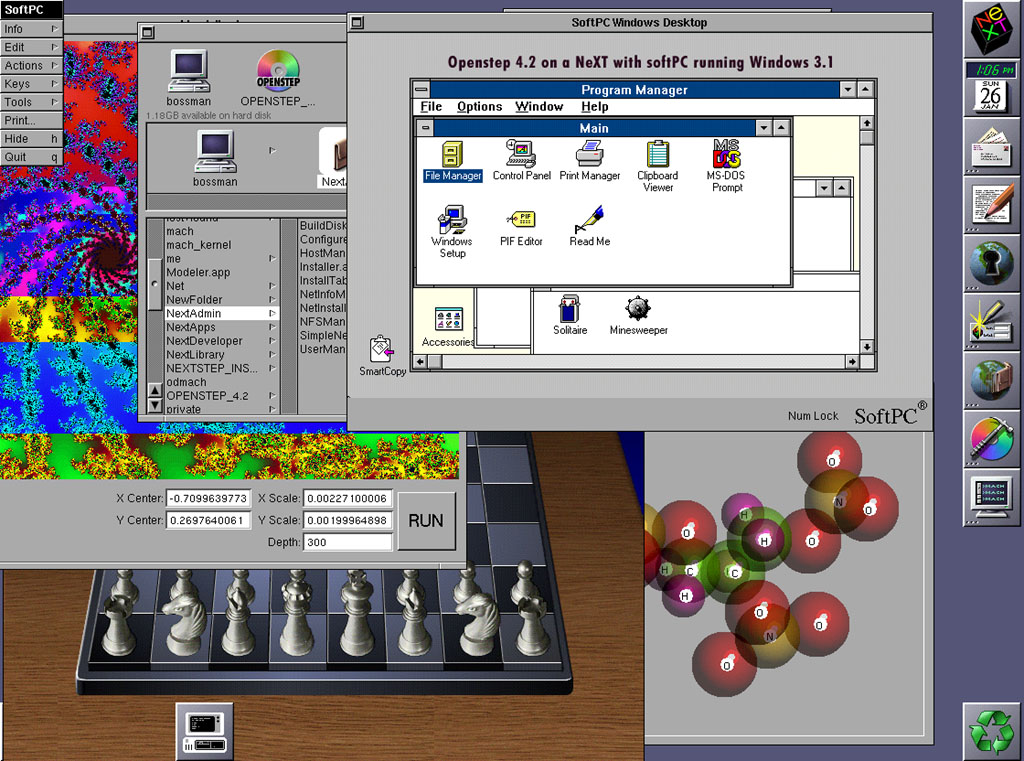Click the Y Scale input field
Image resolution: width=1024 pixels, height=761 pixels.
click(x=347, y=520)
